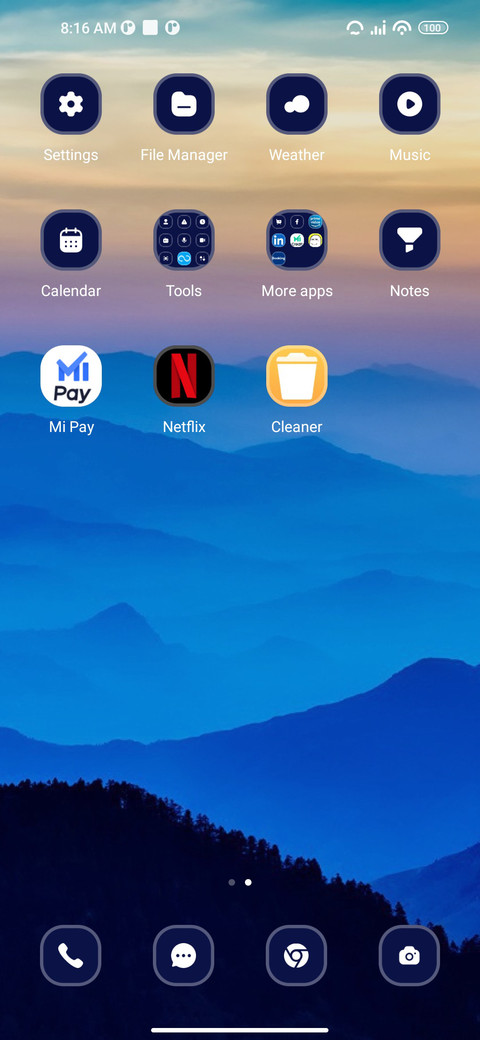Open the Weather app

coord(296,104)
